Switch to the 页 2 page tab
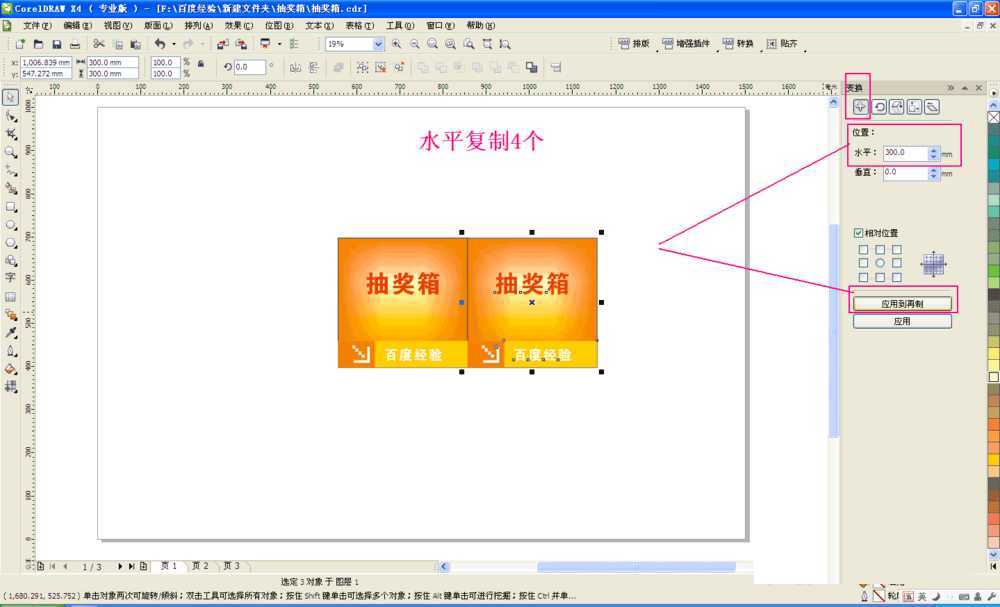This screenshot has height=607, width=1000. (x=199, y=565)
